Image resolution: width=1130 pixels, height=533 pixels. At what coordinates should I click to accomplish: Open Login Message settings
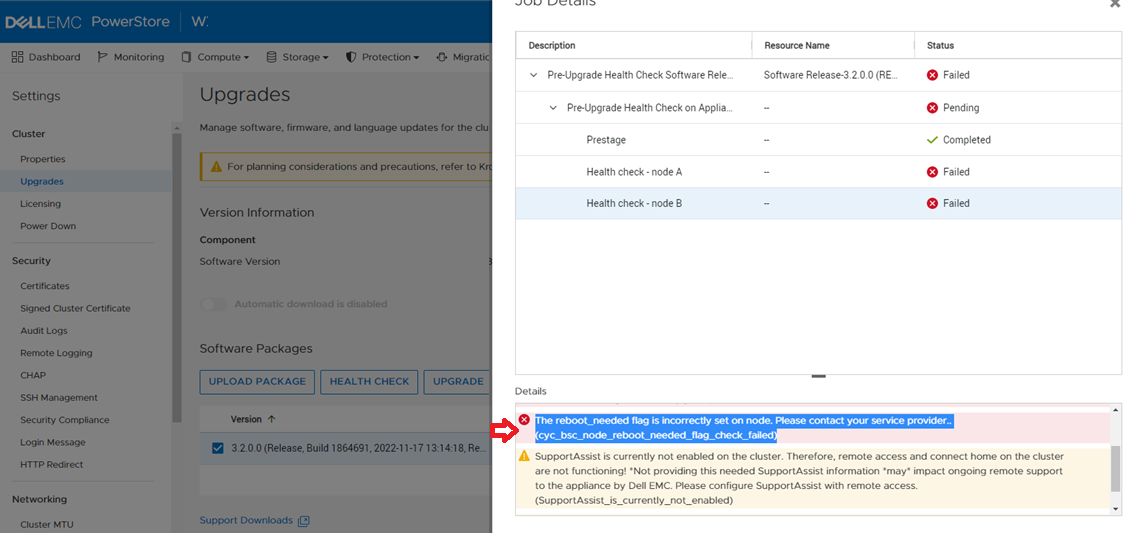click(x=53, y=442)
